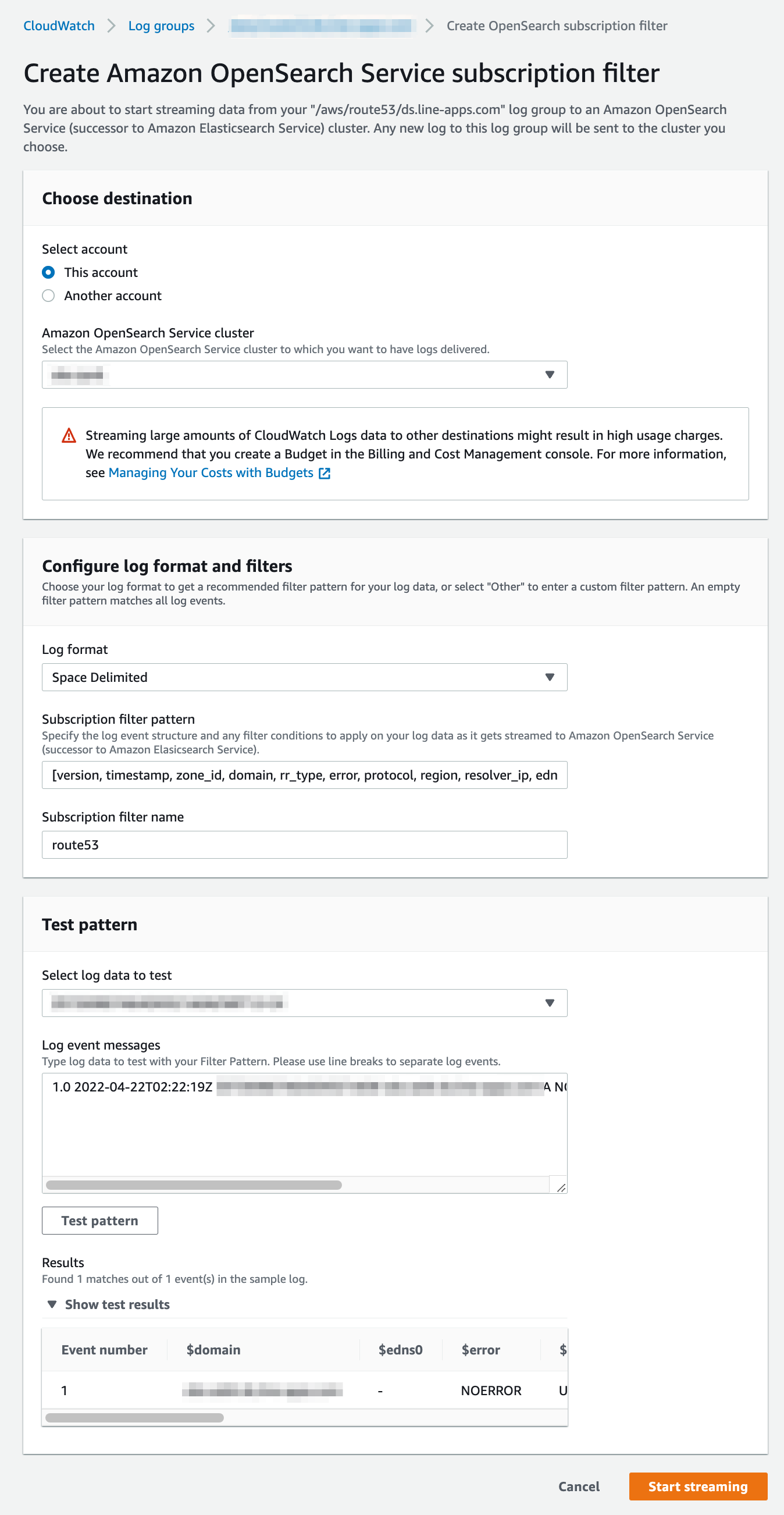Click the breadcrumb chevron after CloudWatch
This screenshot has width=784, height=1515.
tap(111, 26)
